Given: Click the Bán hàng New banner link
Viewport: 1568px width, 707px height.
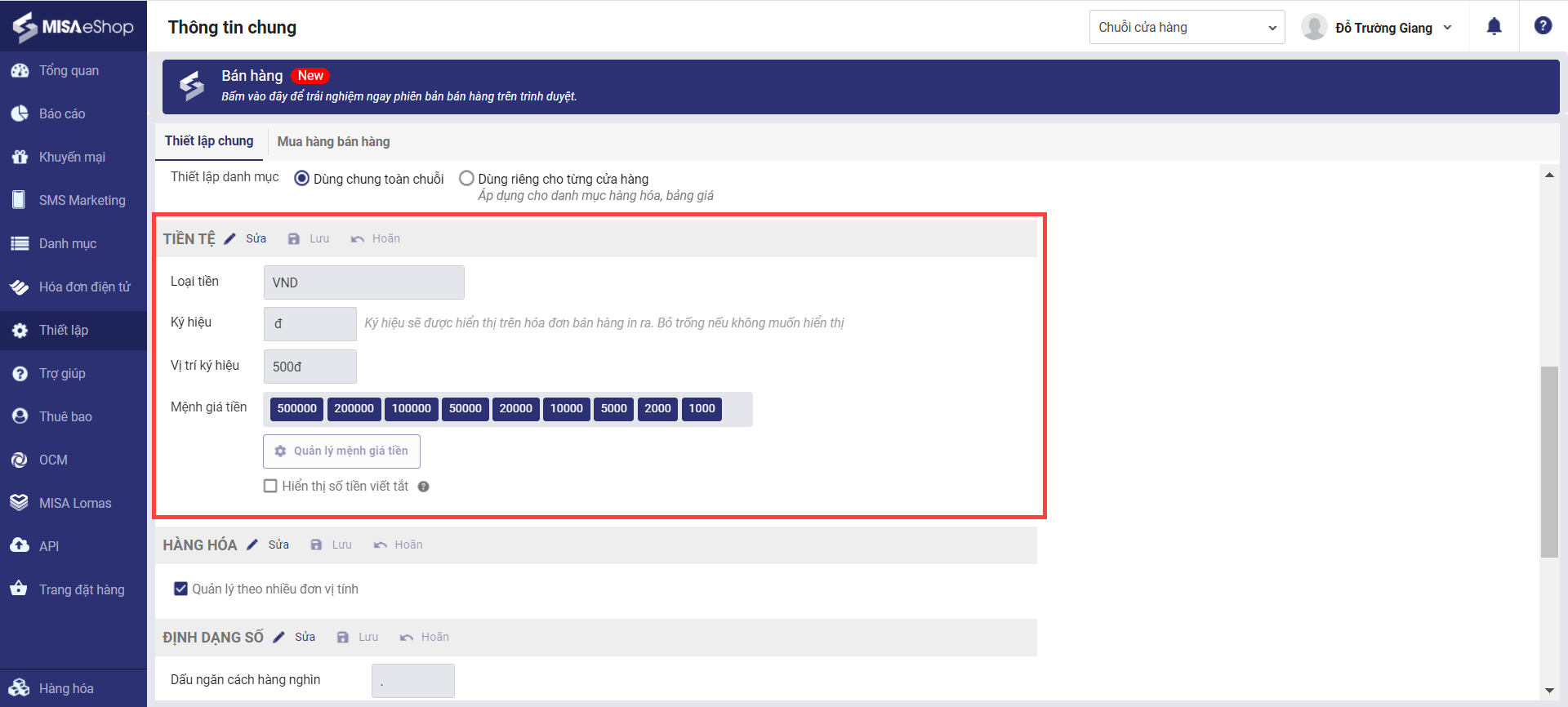Looking at the screenshot, I should click(861, 87).
